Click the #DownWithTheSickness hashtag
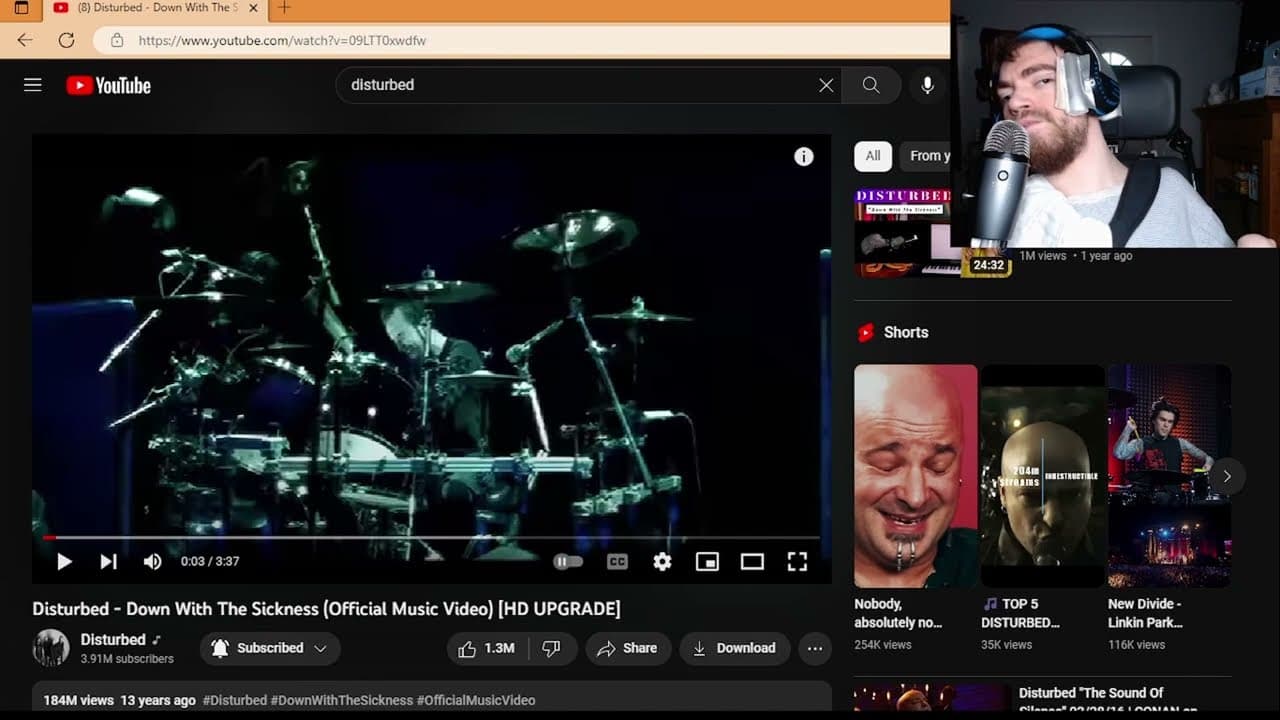The image size is (1280, 720). [342, 701]
